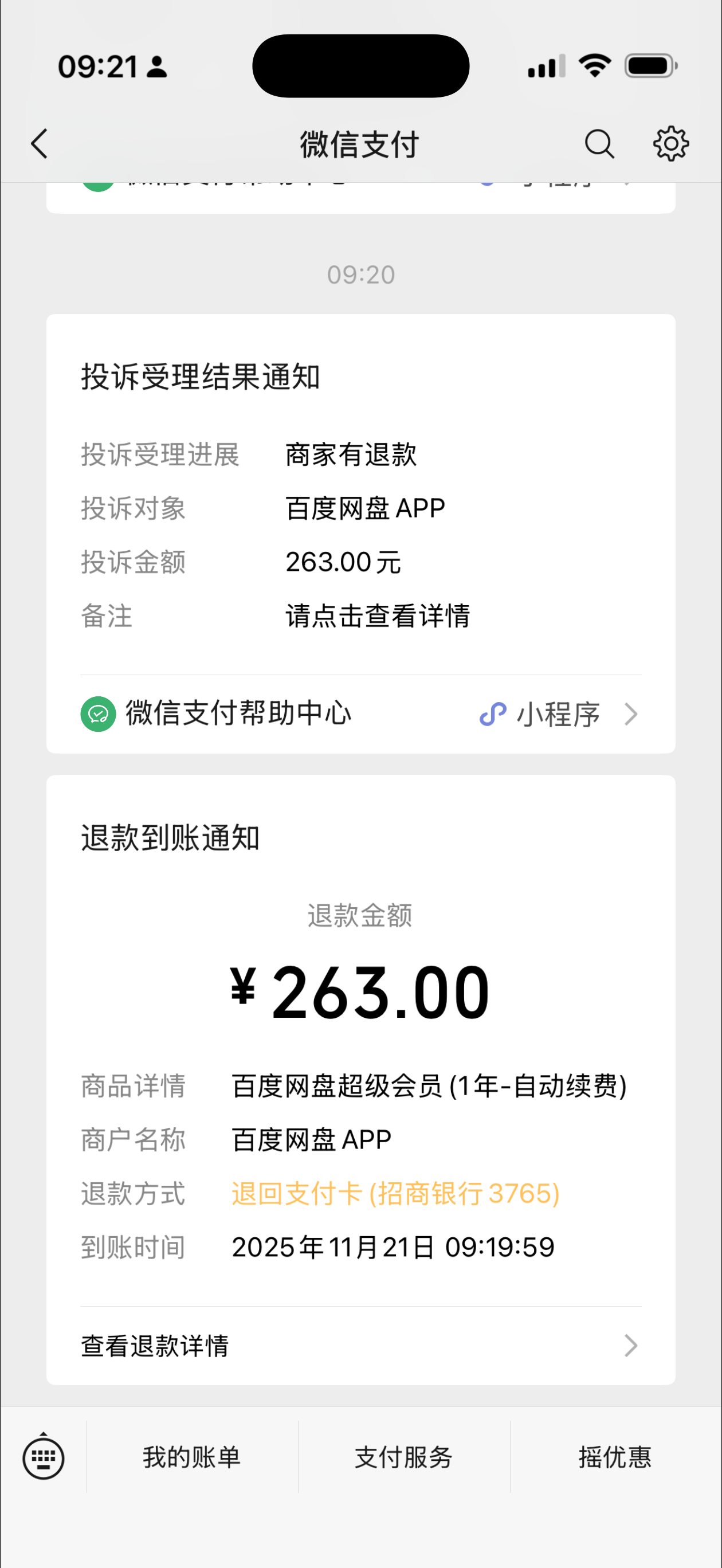Tap green WeChat Pay help center icon
Viewport: 722px width, 1568px height.
98,714
